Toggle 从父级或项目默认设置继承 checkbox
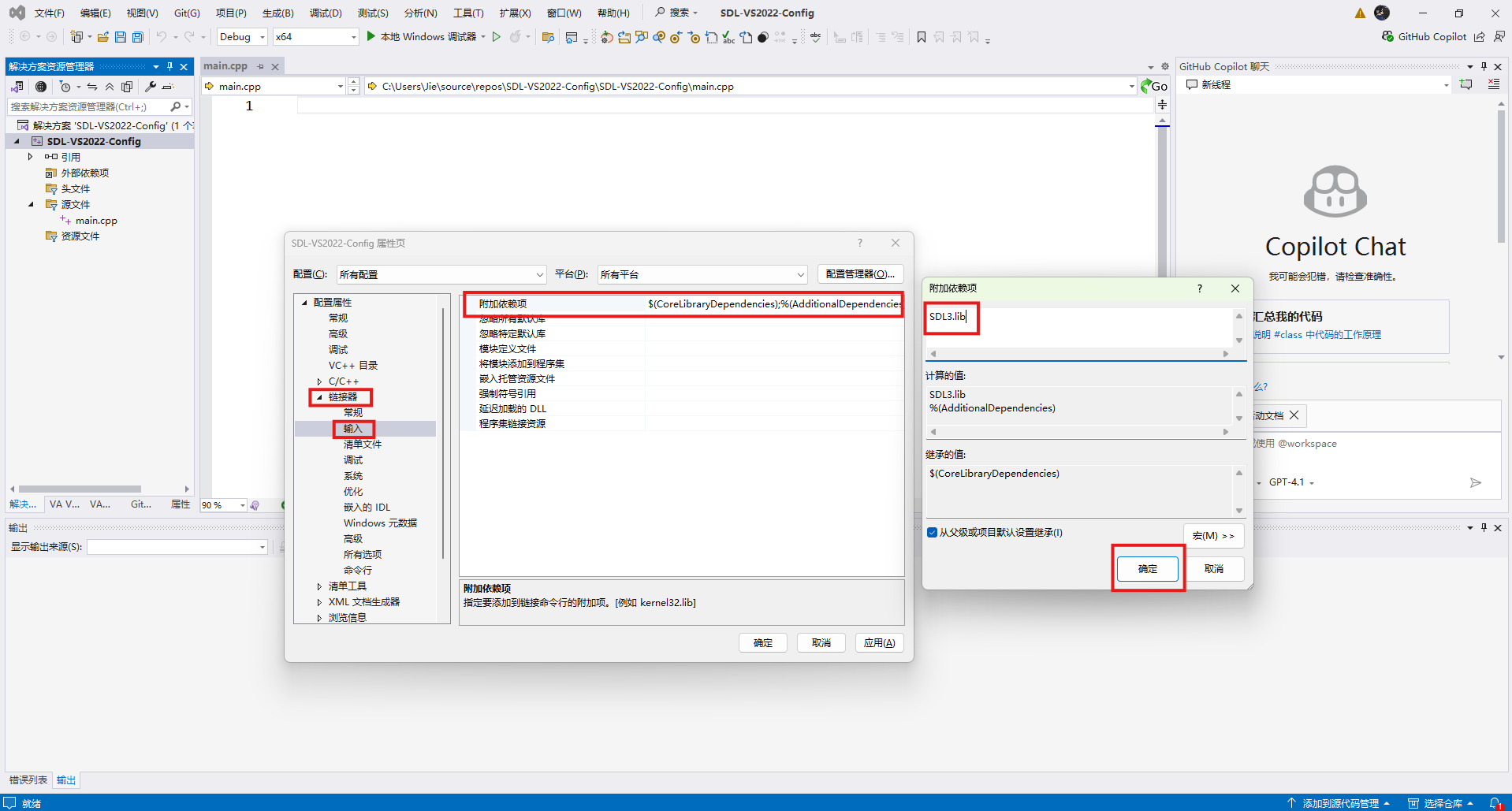1512x811 pixels. pyautogui.click(x=933, y=533)
